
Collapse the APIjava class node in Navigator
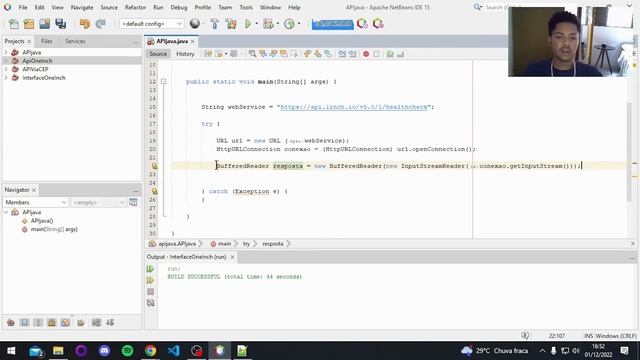(x=6, y=212)
